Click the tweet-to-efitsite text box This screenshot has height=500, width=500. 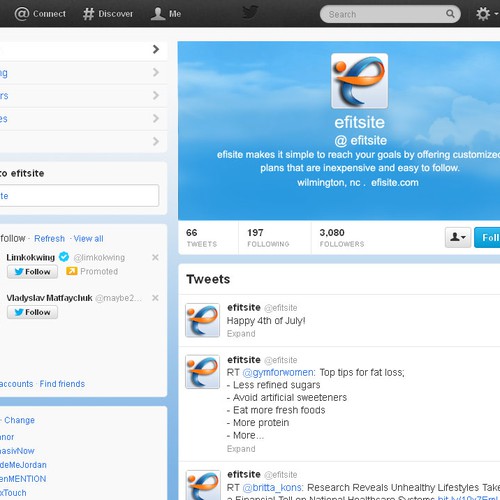[79, 196]
